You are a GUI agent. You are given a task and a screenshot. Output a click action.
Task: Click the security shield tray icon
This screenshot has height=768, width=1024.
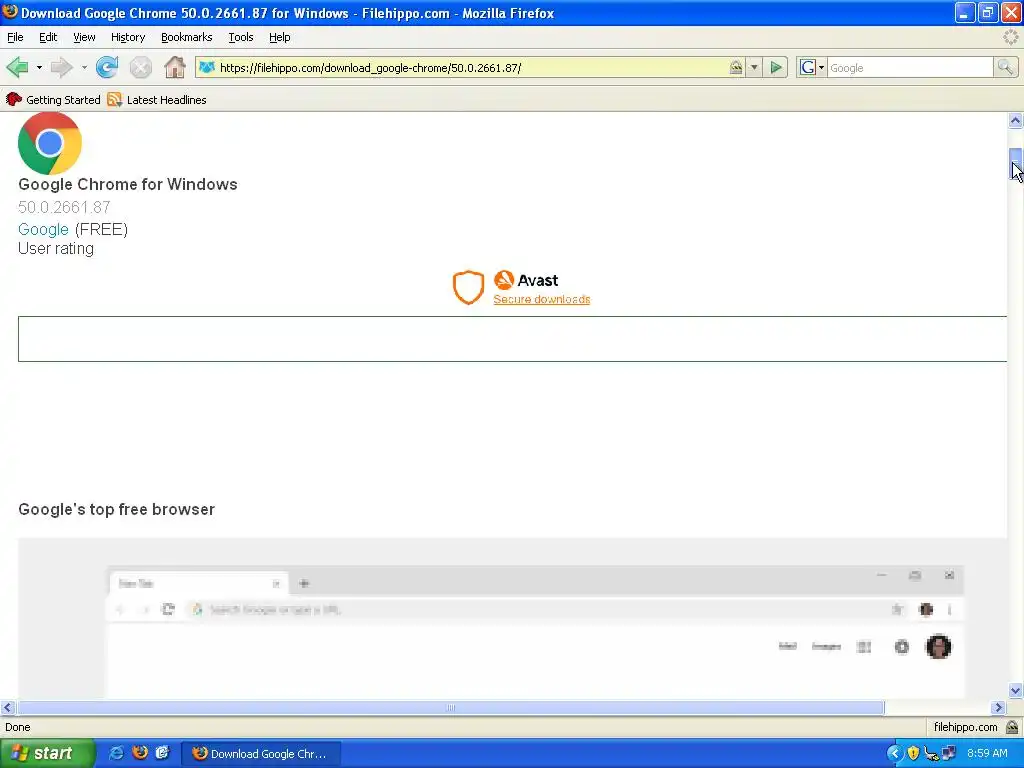tap(913, 754)
